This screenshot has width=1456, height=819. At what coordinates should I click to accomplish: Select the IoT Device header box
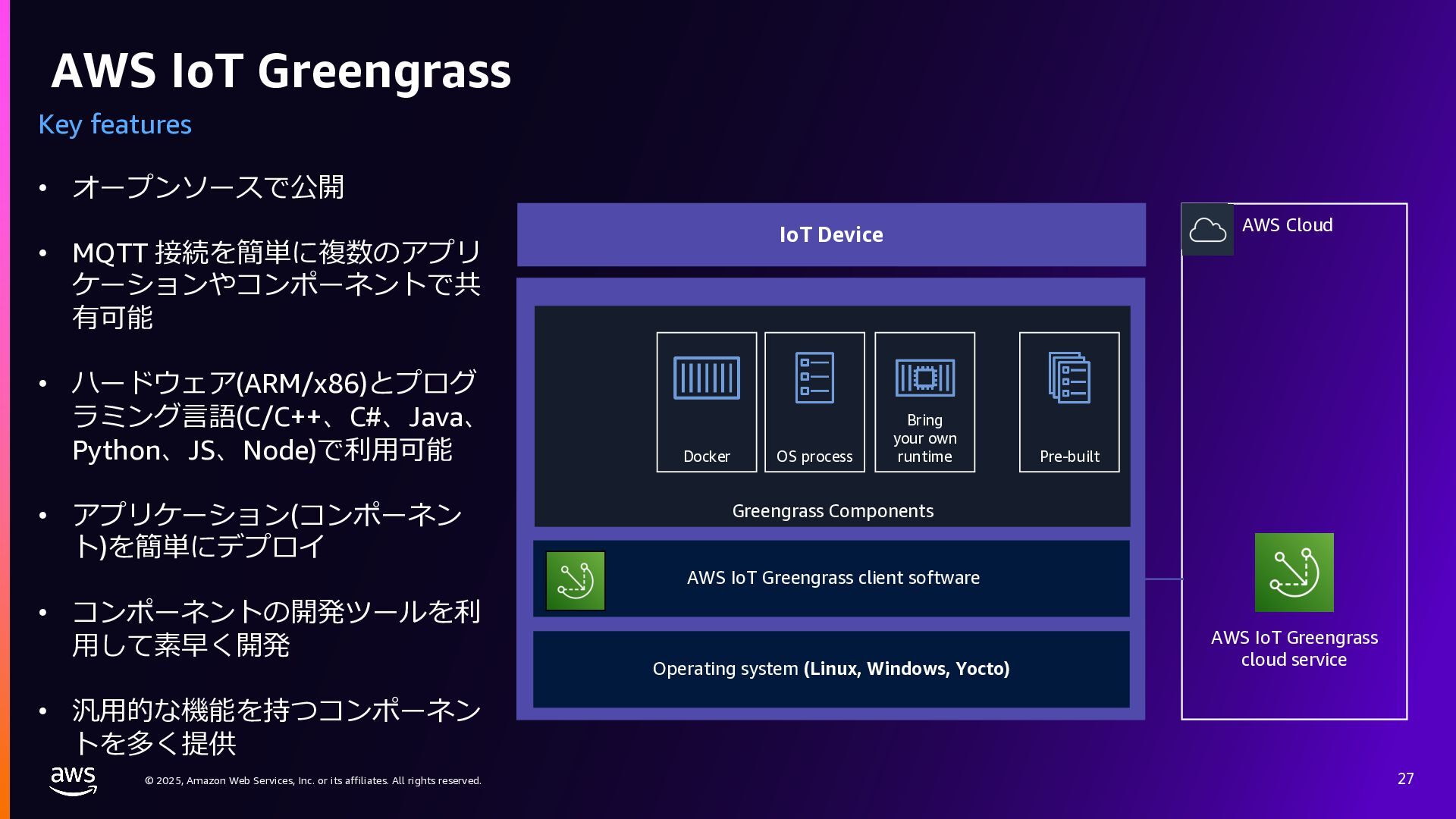(831, 234)
